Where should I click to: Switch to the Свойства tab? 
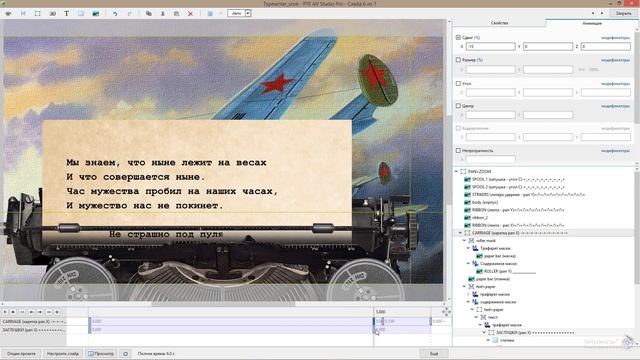[x=499, y=23]
